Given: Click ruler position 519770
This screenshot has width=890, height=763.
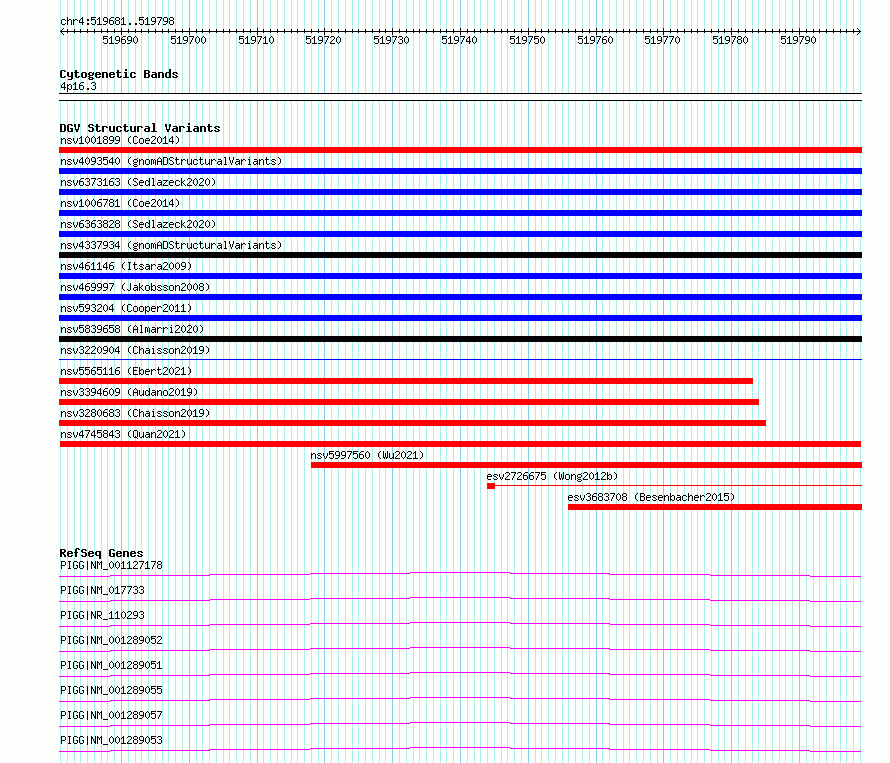Looking at the screenshot, I should point(662,40).
